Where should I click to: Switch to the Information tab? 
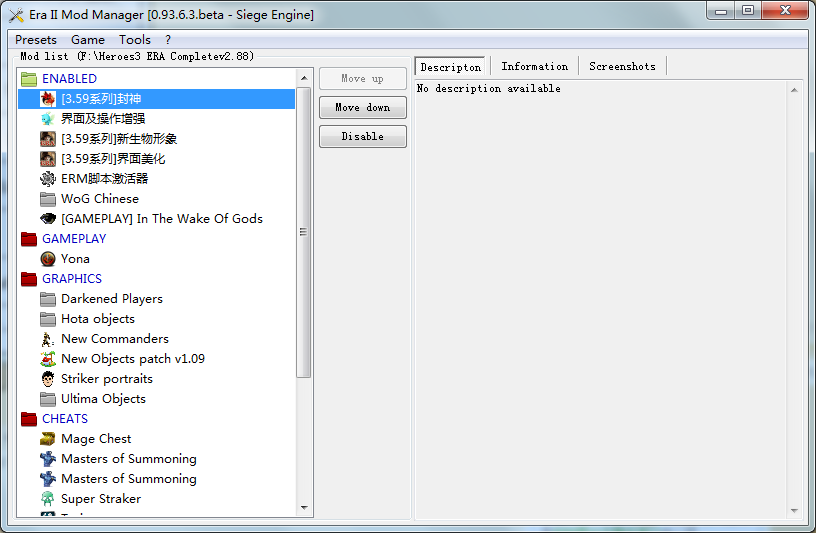534,67
